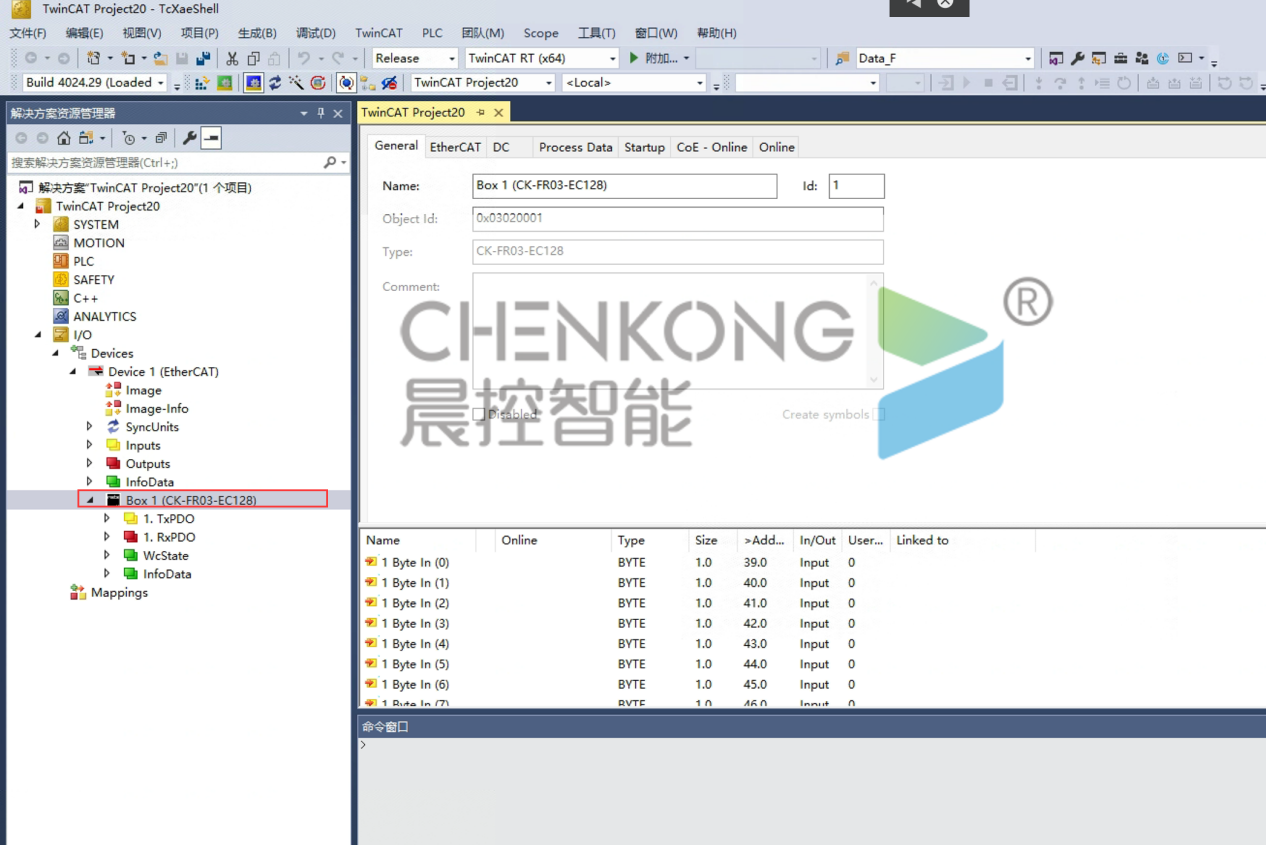
Task: Expand the 1. TxPDO tree node
Action: coord(107,519)
